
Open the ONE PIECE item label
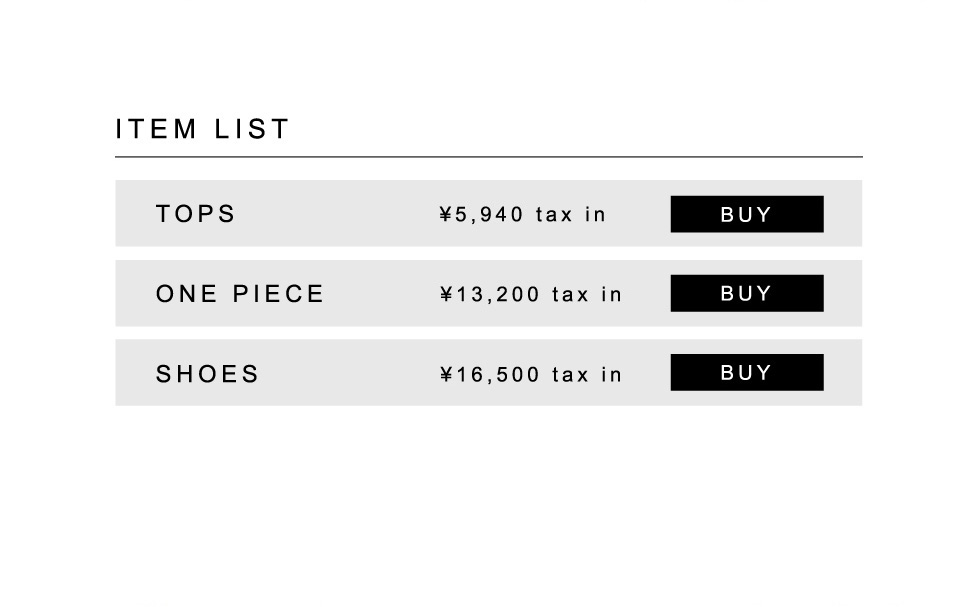240,294
